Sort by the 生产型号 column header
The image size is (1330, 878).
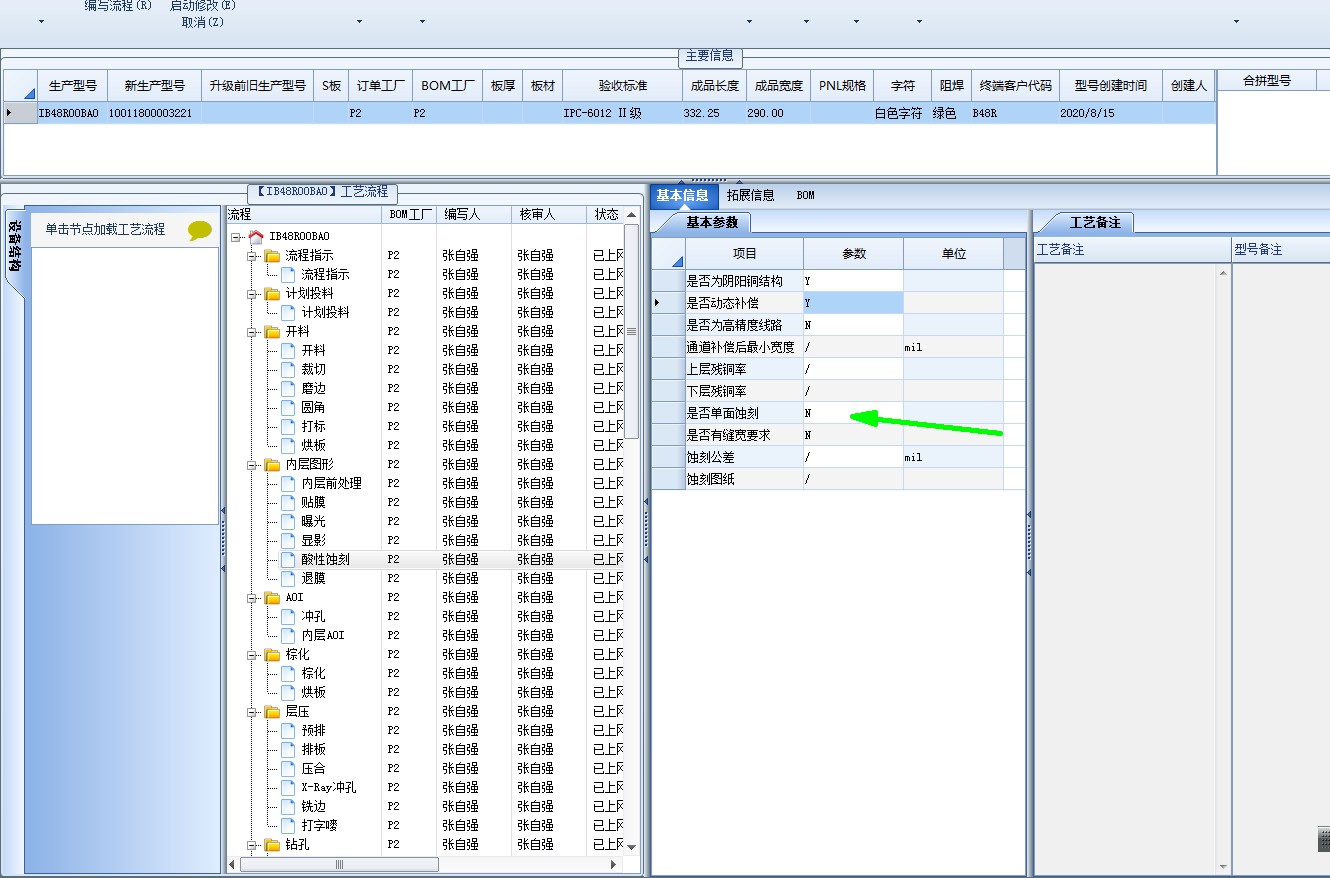click(73, 86)
